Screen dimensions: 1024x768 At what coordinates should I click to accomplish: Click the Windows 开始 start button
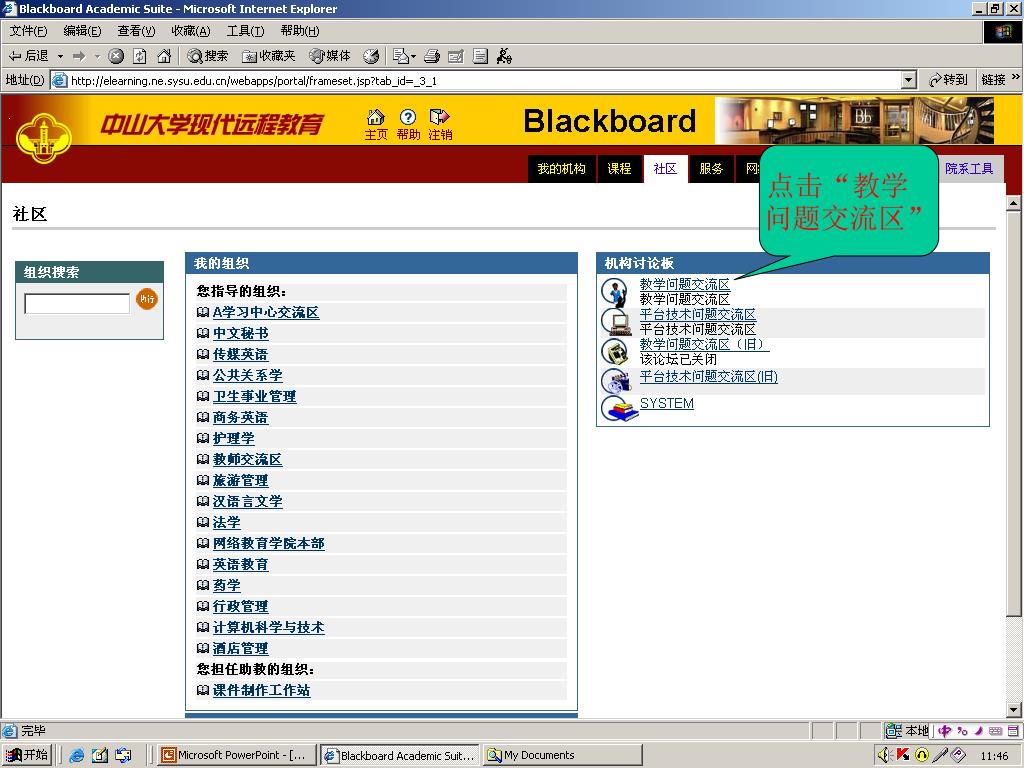(26, 755)
